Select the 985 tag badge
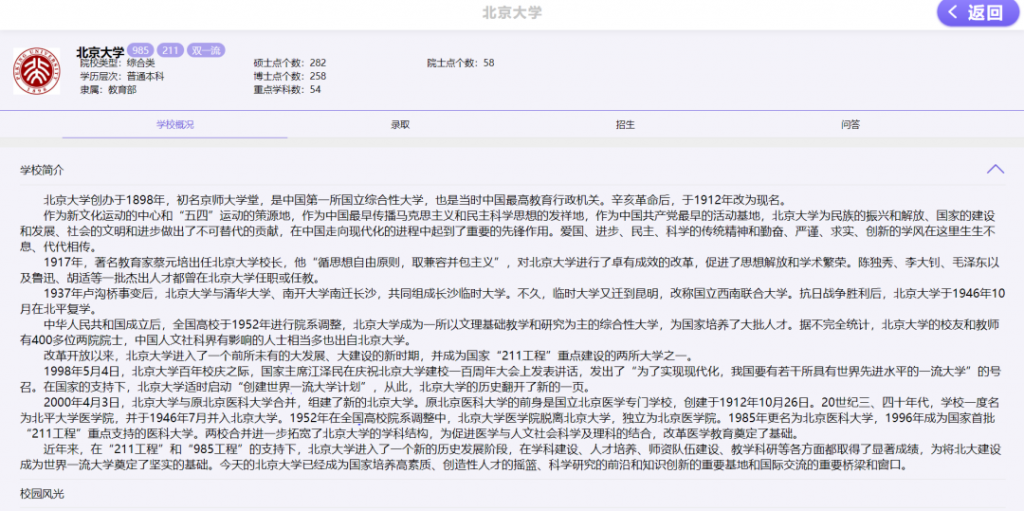The image size is (1024, 511). coord(140,50)
